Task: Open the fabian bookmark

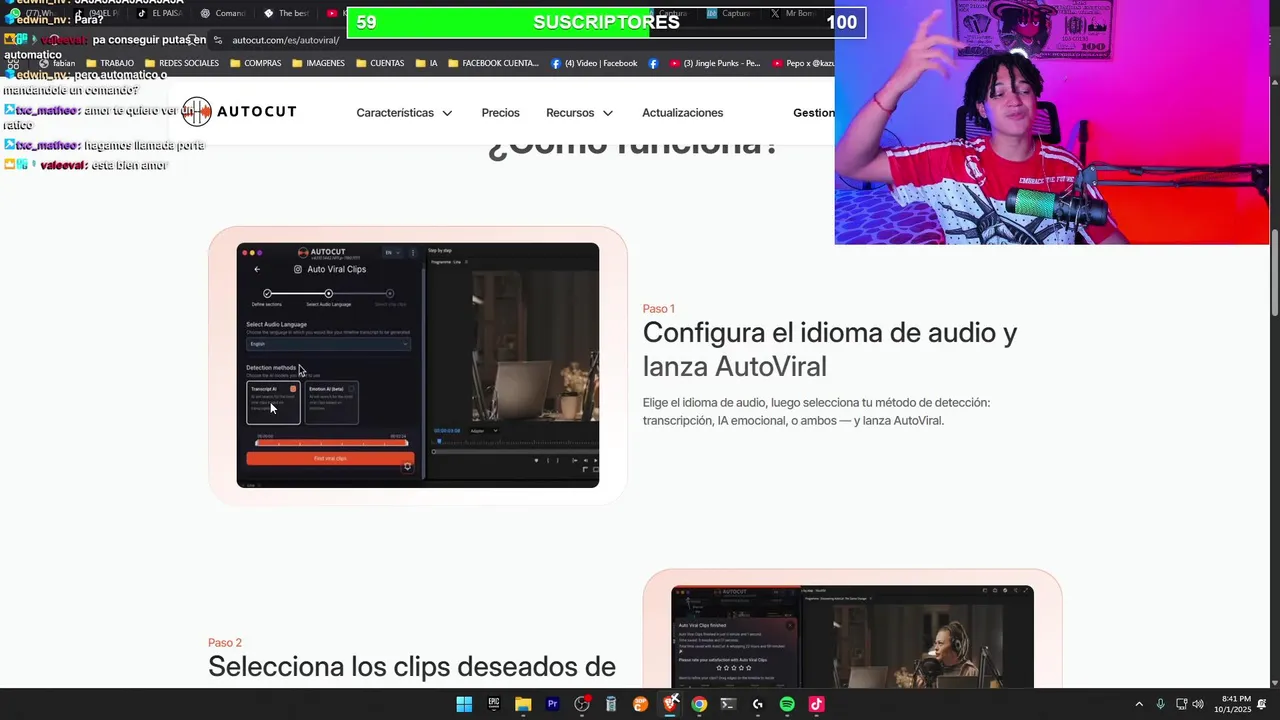Action: [x=57, y=63]
